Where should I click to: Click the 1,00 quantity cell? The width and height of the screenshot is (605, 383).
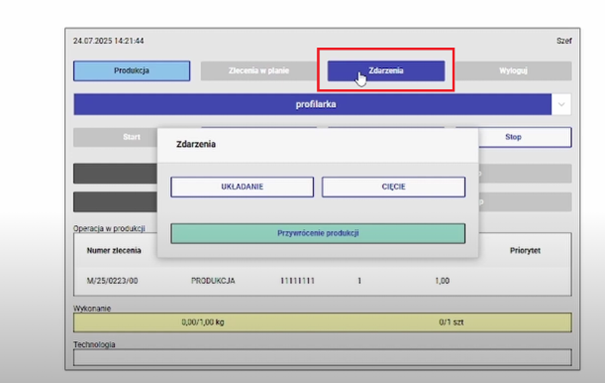click(442, 281)
